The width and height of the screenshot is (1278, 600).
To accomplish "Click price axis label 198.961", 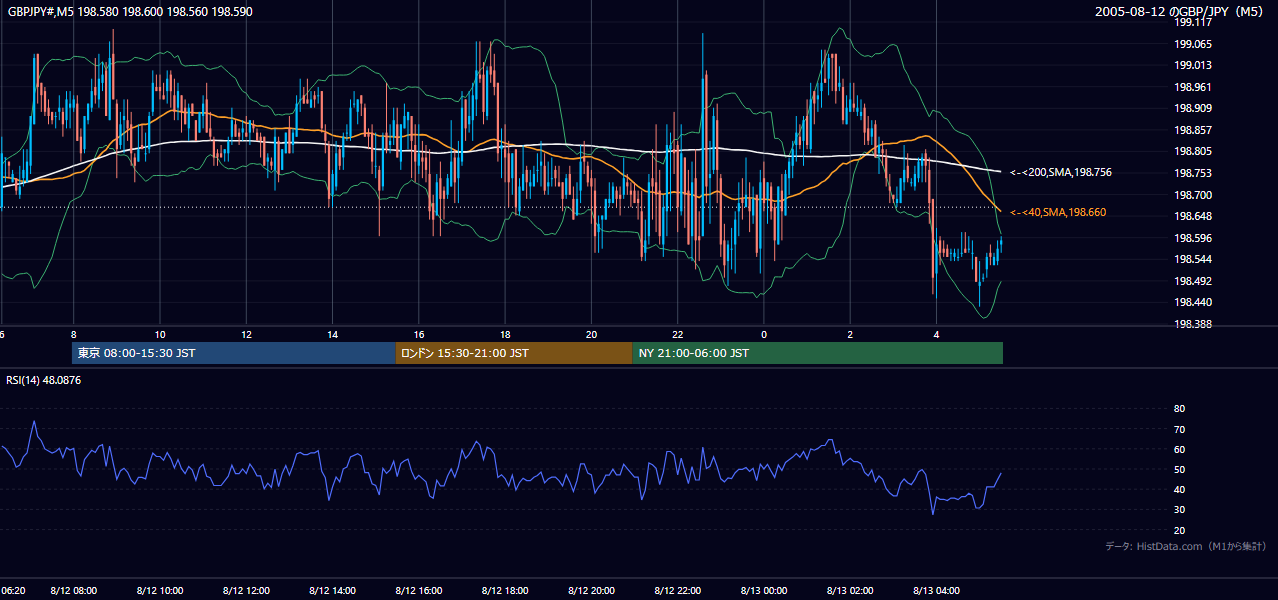I will tap(1193, 87).
